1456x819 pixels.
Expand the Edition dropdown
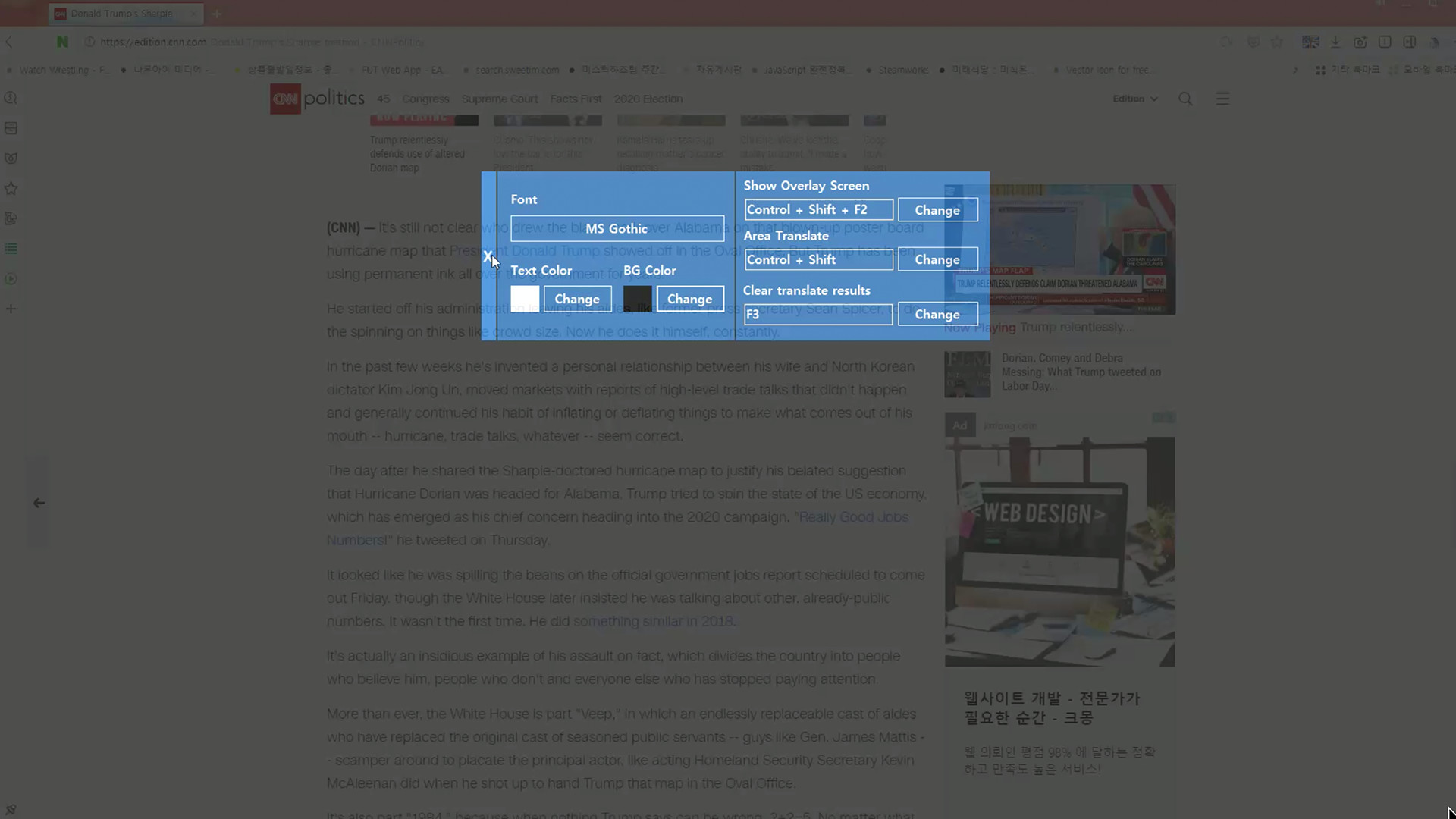point(1134,99)
